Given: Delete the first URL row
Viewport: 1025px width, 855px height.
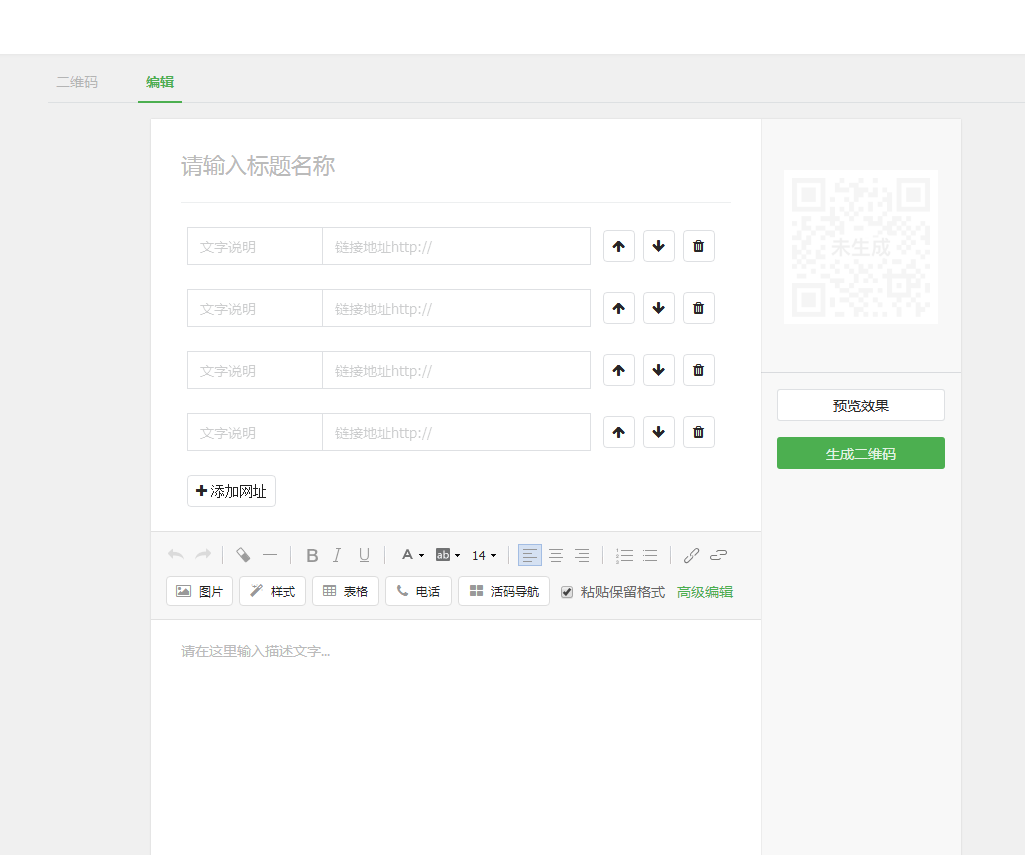Looking at the screenshot, I should point(698,246).
